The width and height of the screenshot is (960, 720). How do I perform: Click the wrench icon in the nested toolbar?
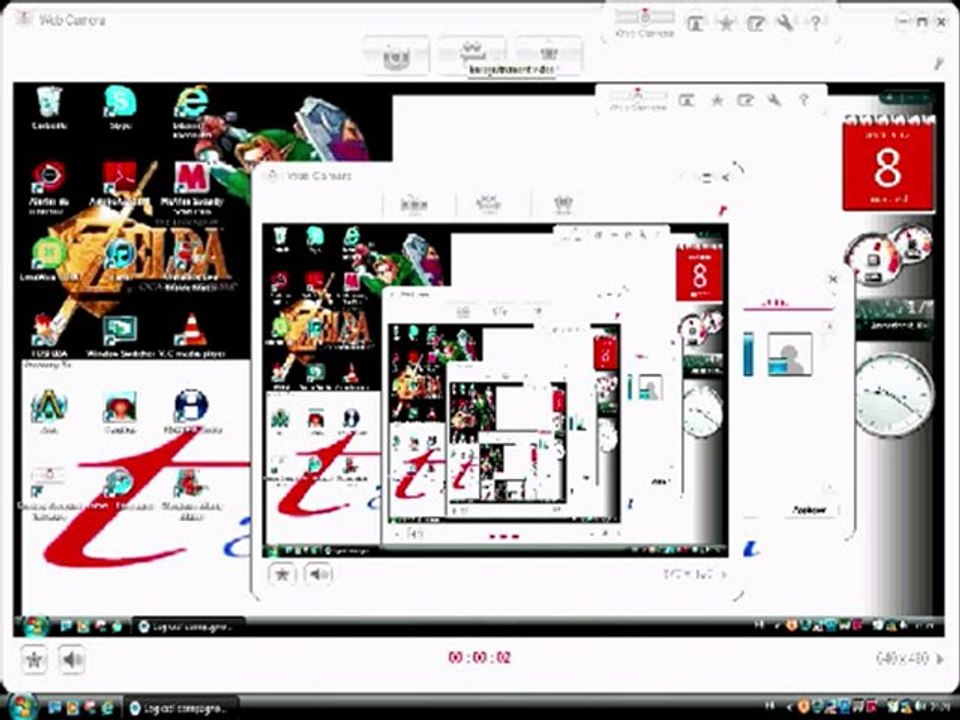point(774,100)
